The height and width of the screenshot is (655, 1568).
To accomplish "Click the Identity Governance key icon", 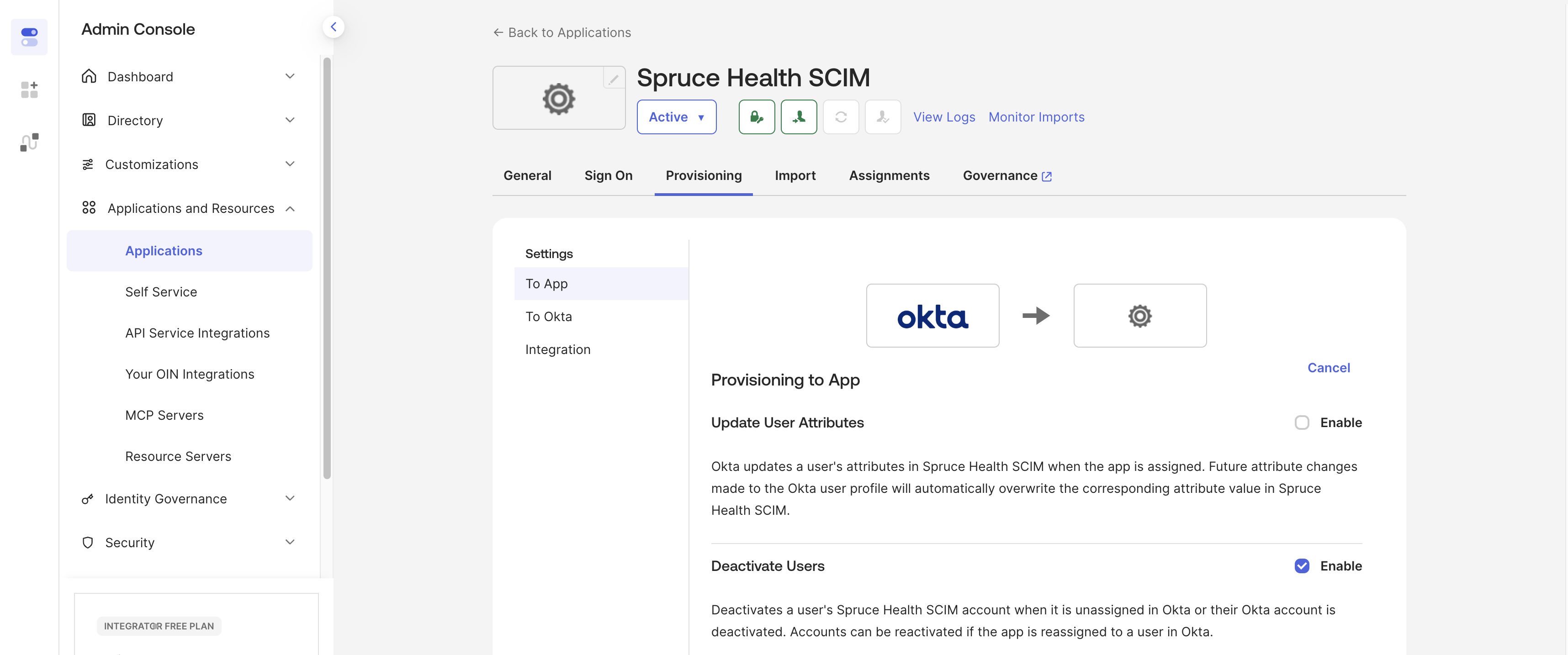I will 88,498.
